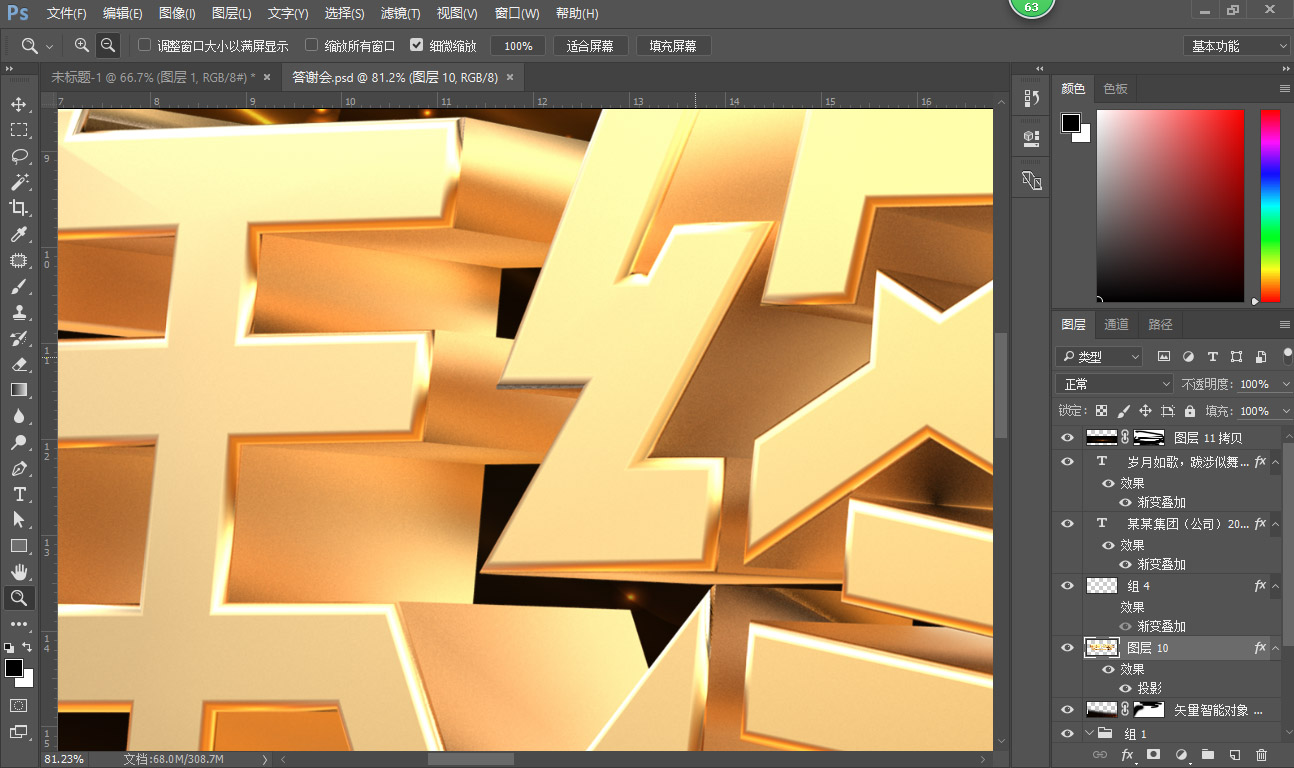Click the 适合屏幕 button
1294x768 pixels.
point(590,46)
